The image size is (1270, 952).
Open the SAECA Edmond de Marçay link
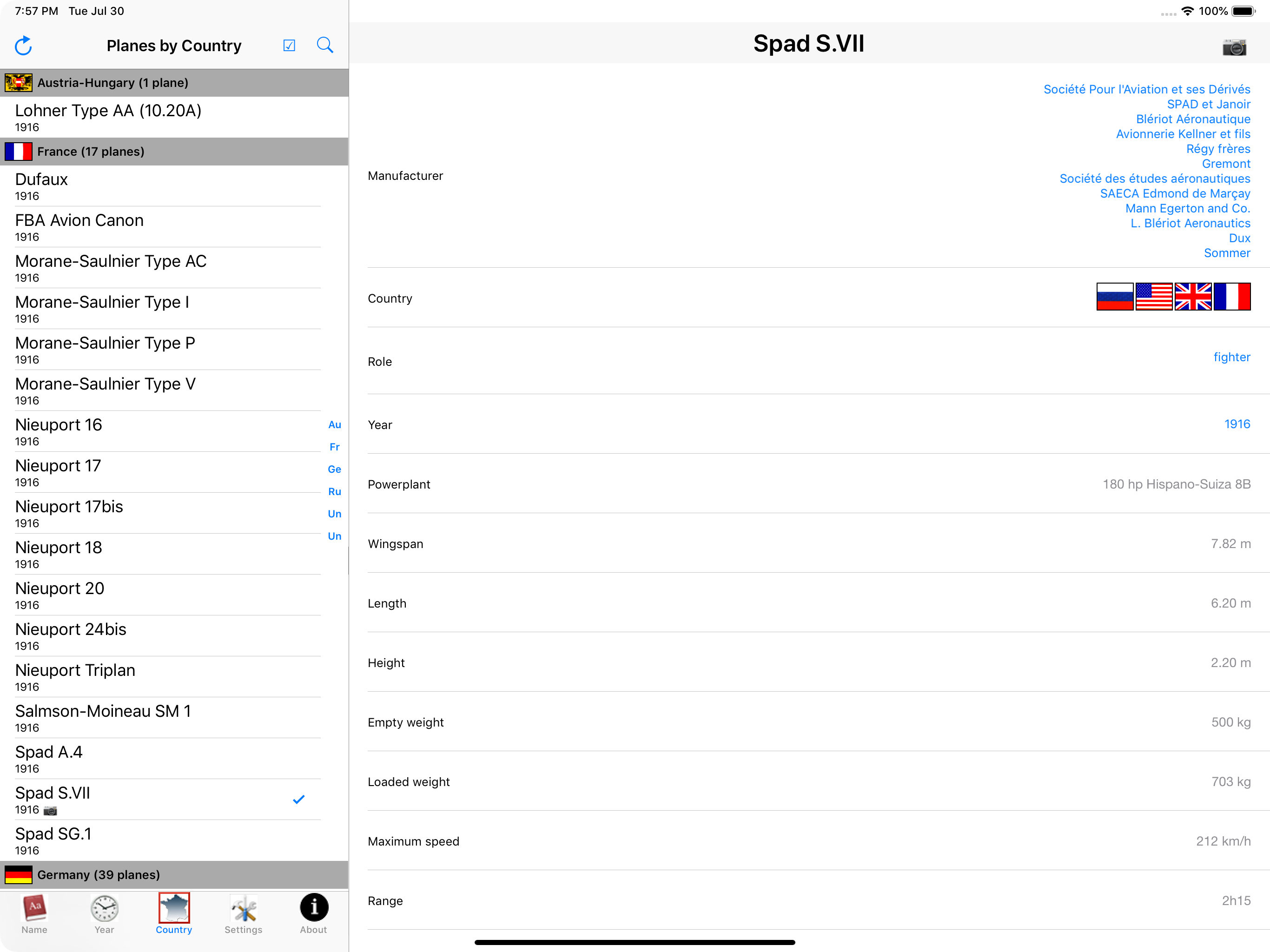(x=1175, y=193)
